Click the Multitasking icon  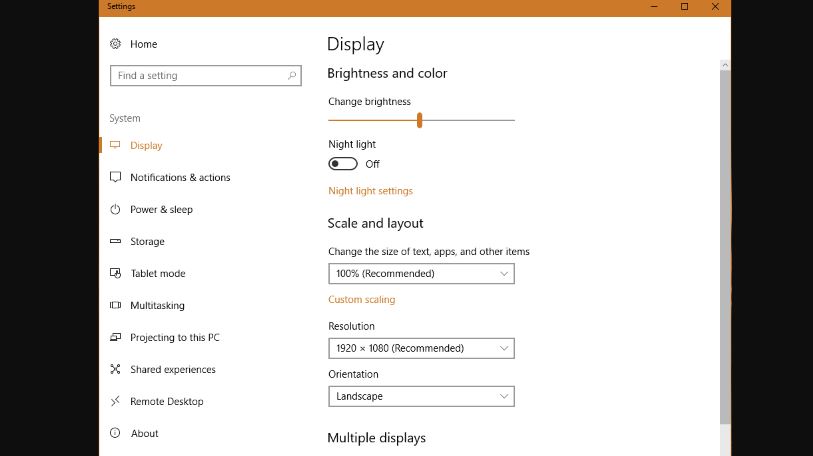click(115, 305)
